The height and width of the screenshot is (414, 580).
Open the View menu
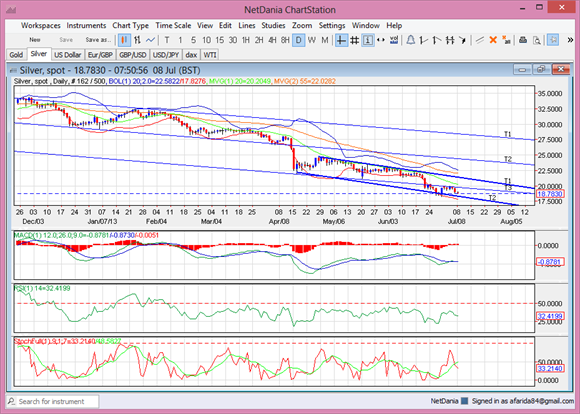pyautogui.click(x=205, y=26)
